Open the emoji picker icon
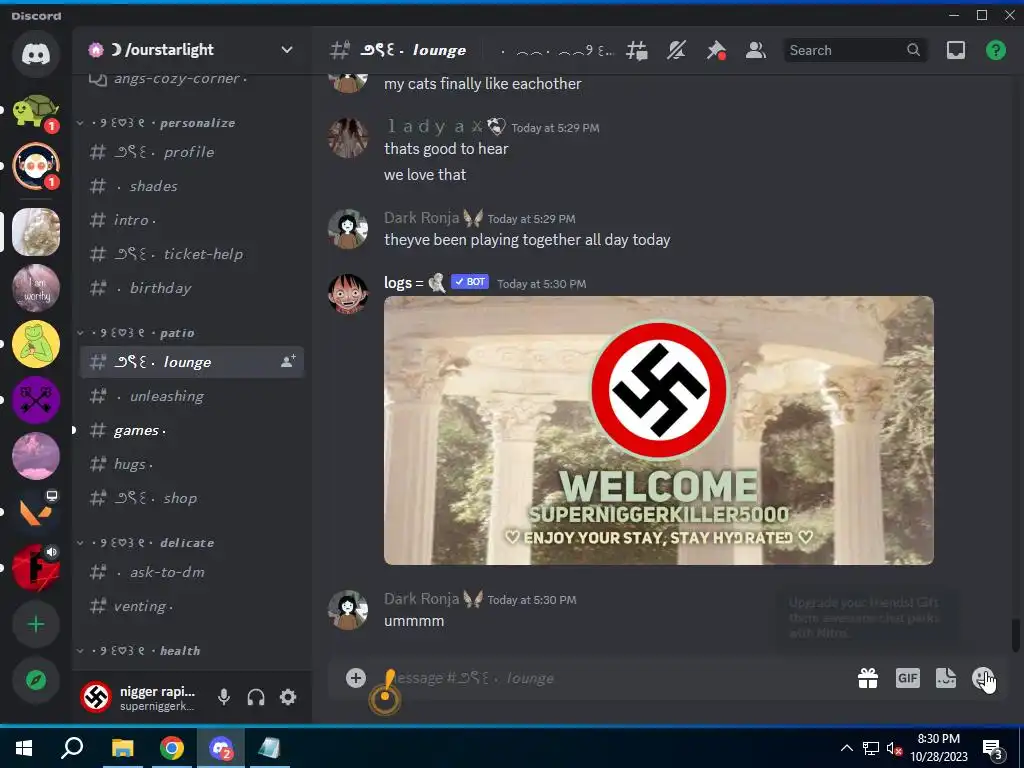The image size is (1024, 768). tap(983, 679)
